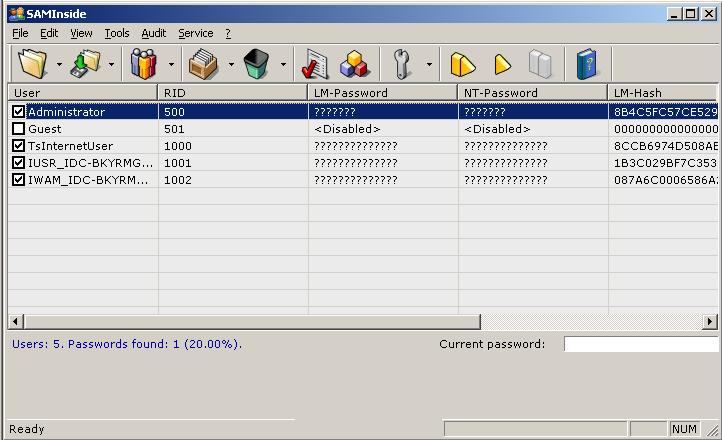The width and height of the screenshot is (722, 440).
Task: Click the open folder toolbar icon
Action: point(32,64)
